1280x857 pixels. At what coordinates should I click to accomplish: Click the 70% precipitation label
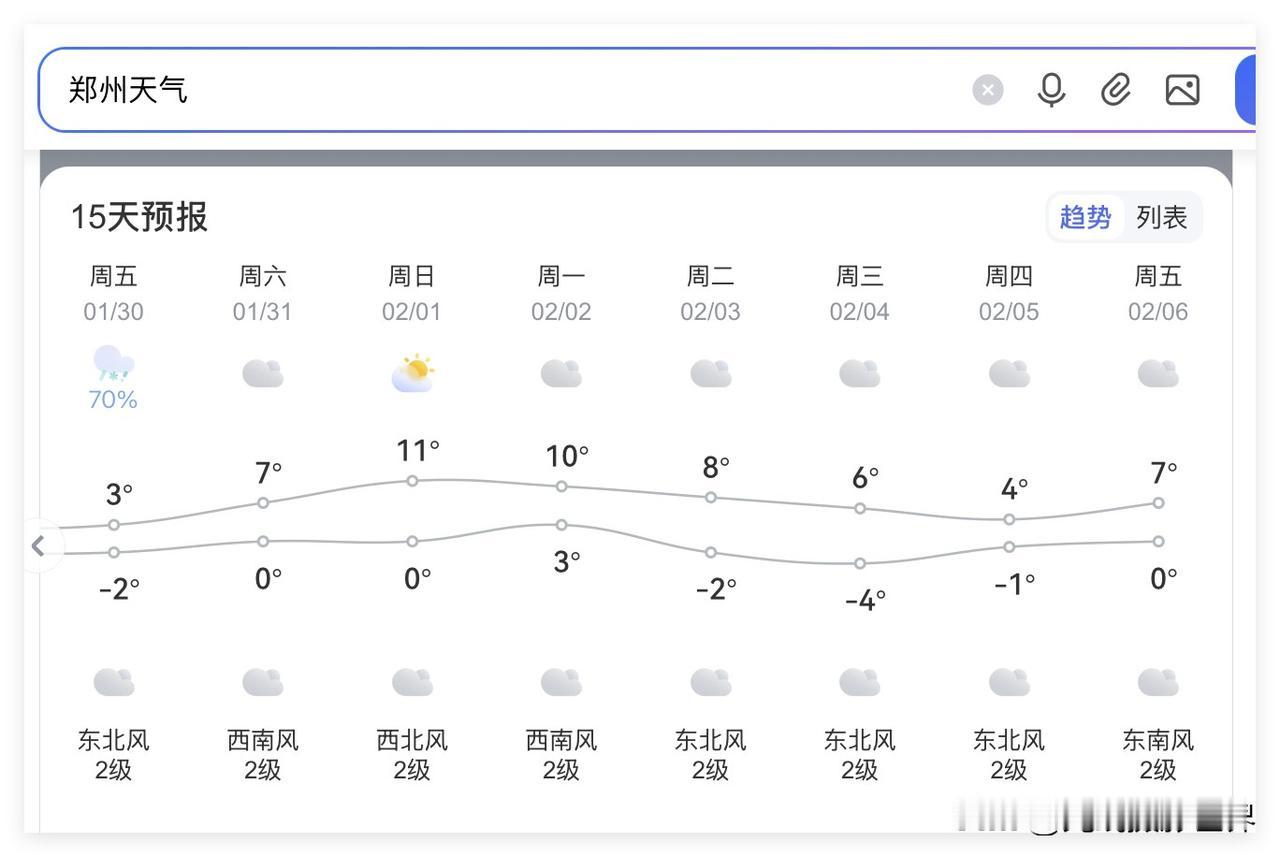click(x=113, y=400)
